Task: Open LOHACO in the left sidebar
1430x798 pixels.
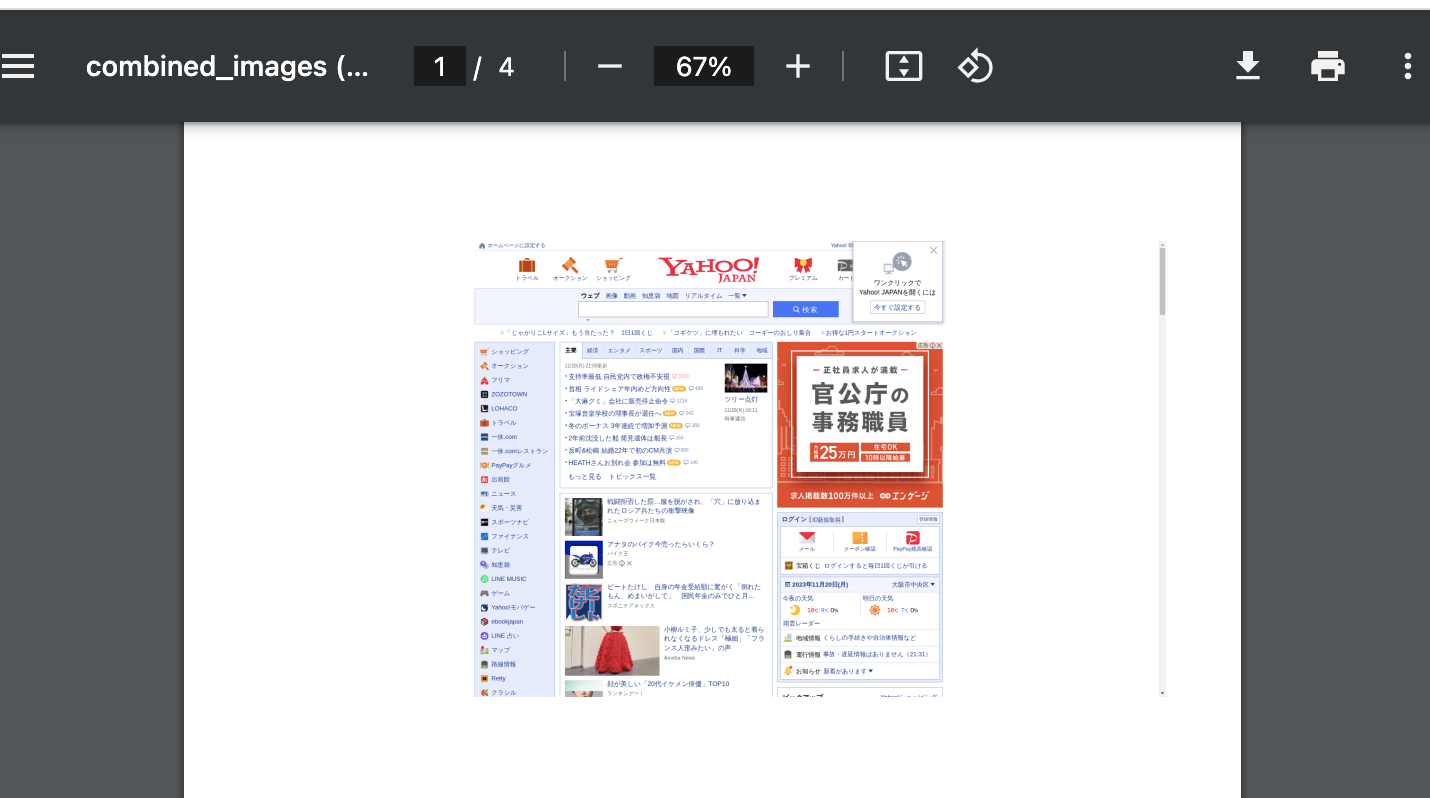Action: (x=504, y=408)
